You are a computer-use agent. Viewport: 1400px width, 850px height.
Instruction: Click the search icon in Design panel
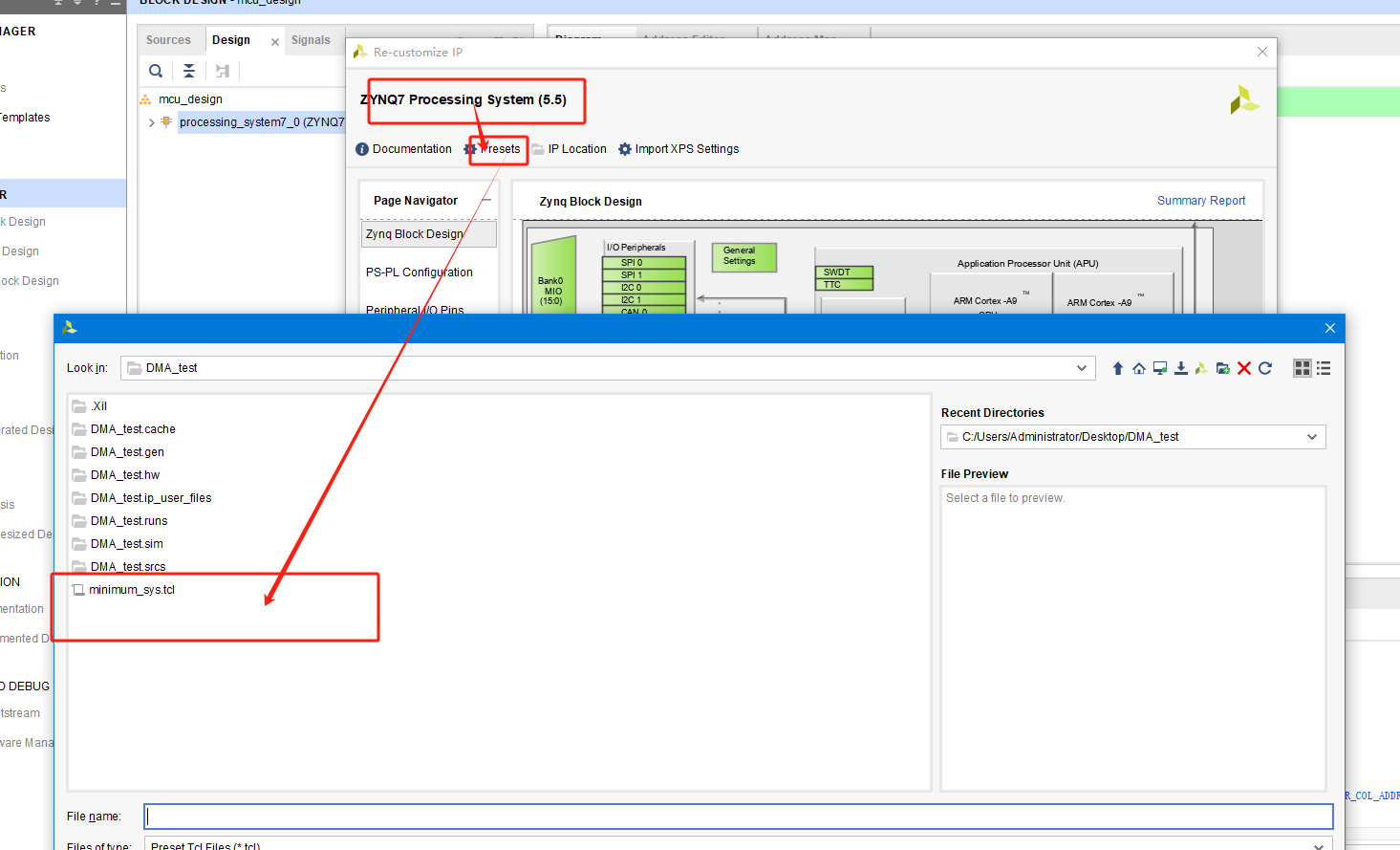point(156,71)
